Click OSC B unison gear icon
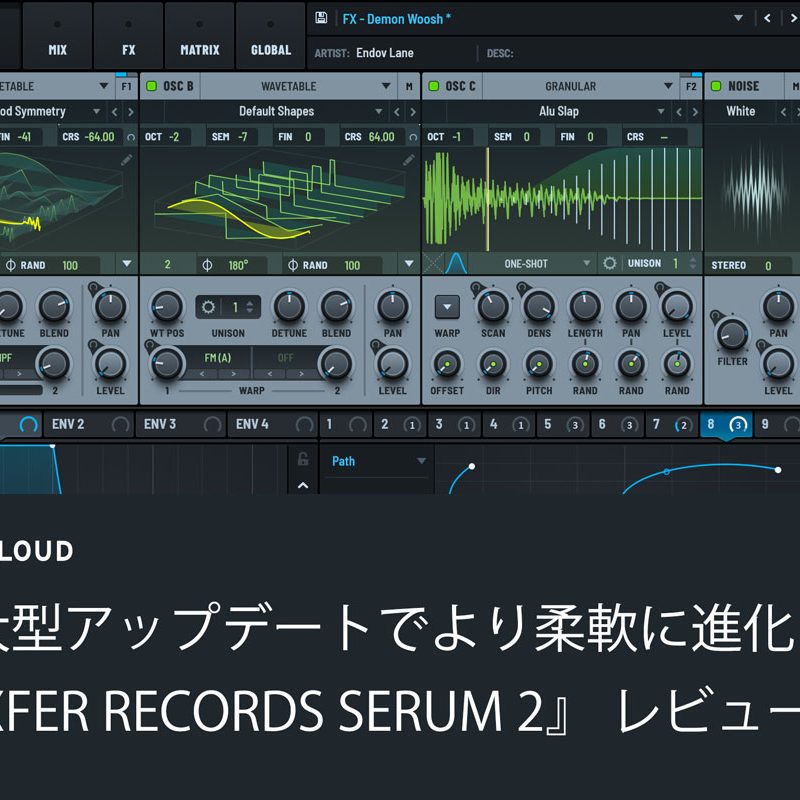Image resolution: width=800 pixels, height=800 pixels. 208,307
